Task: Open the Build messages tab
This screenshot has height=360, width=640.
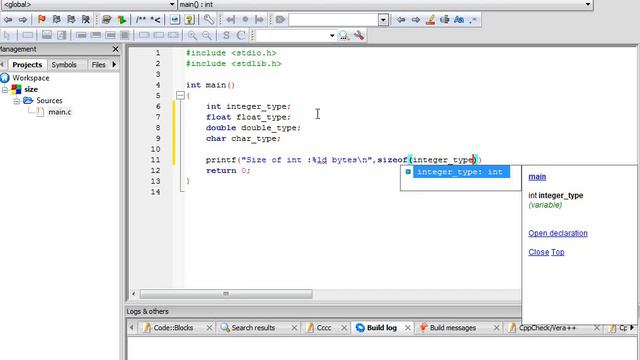Action: point(453,327)
